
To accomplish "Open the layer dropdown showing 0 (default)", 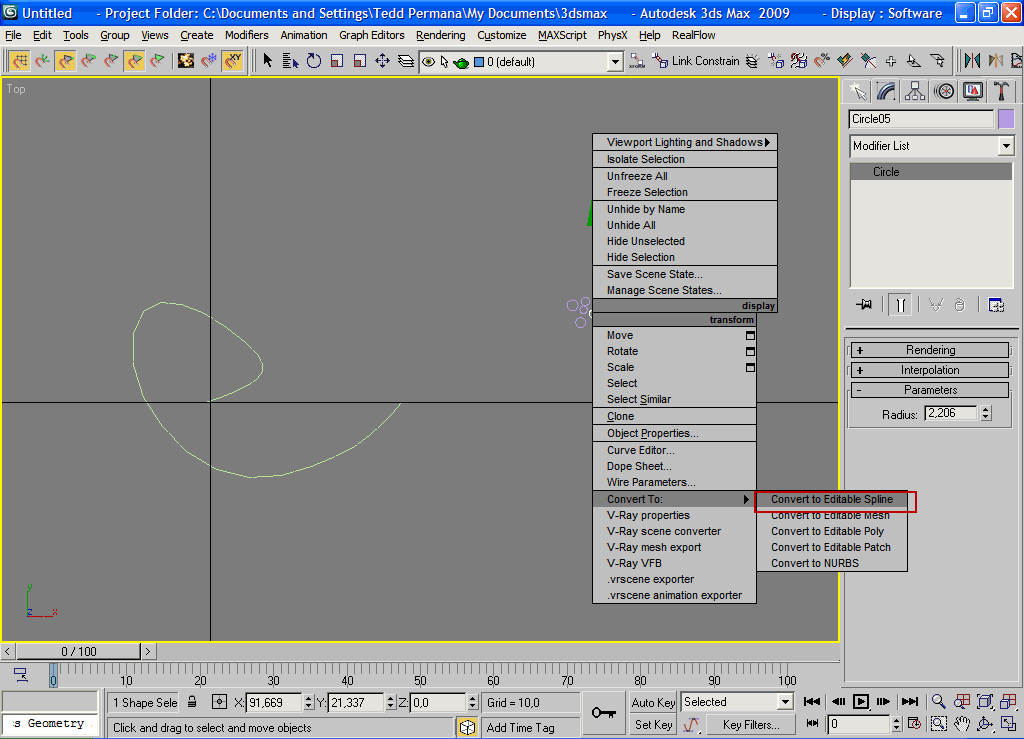I will coord(615,62).
